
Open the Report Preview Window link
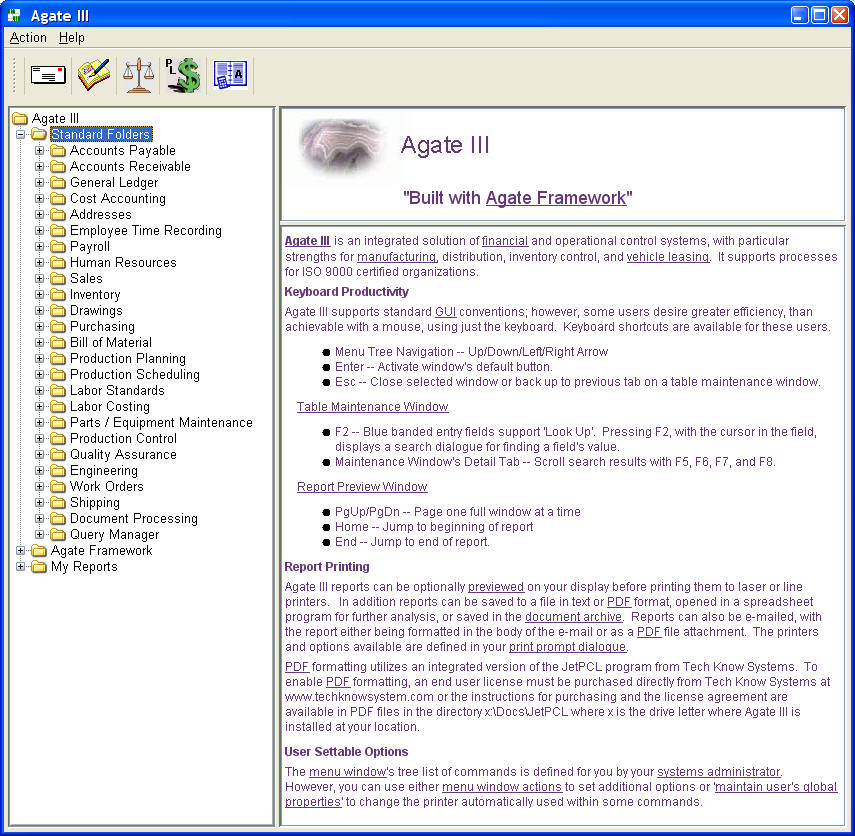[x=362, y=486]
